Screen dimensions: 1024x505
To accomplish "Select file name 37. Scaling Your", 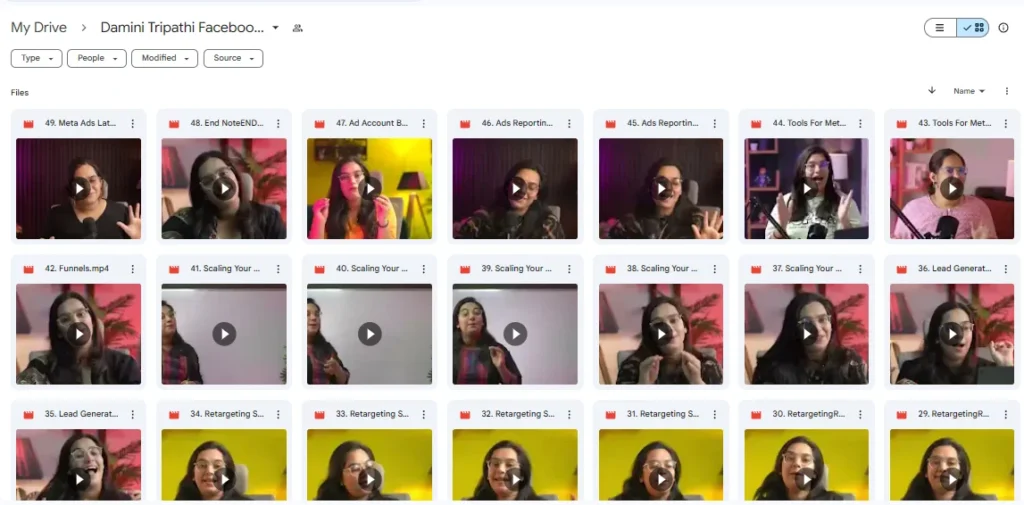I will point(808,269).
